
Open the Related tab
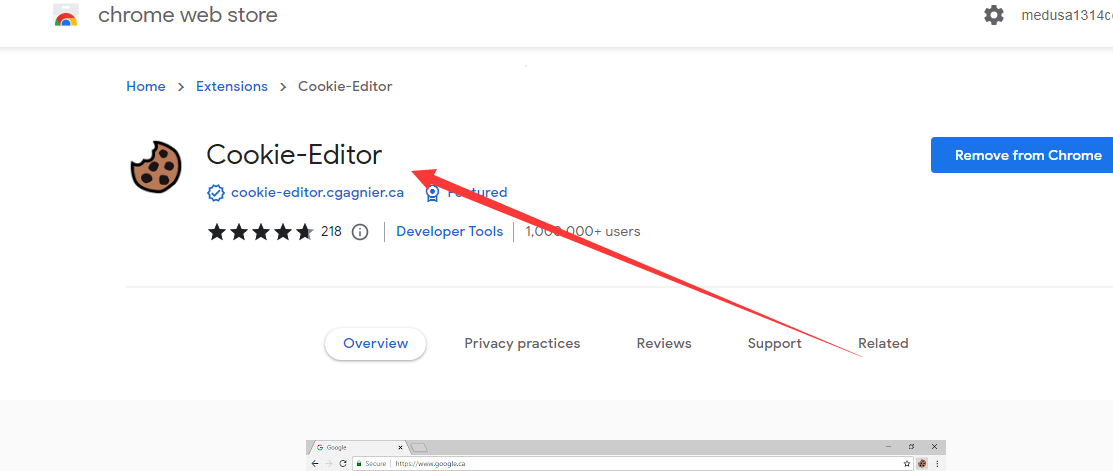click(883, 343)
